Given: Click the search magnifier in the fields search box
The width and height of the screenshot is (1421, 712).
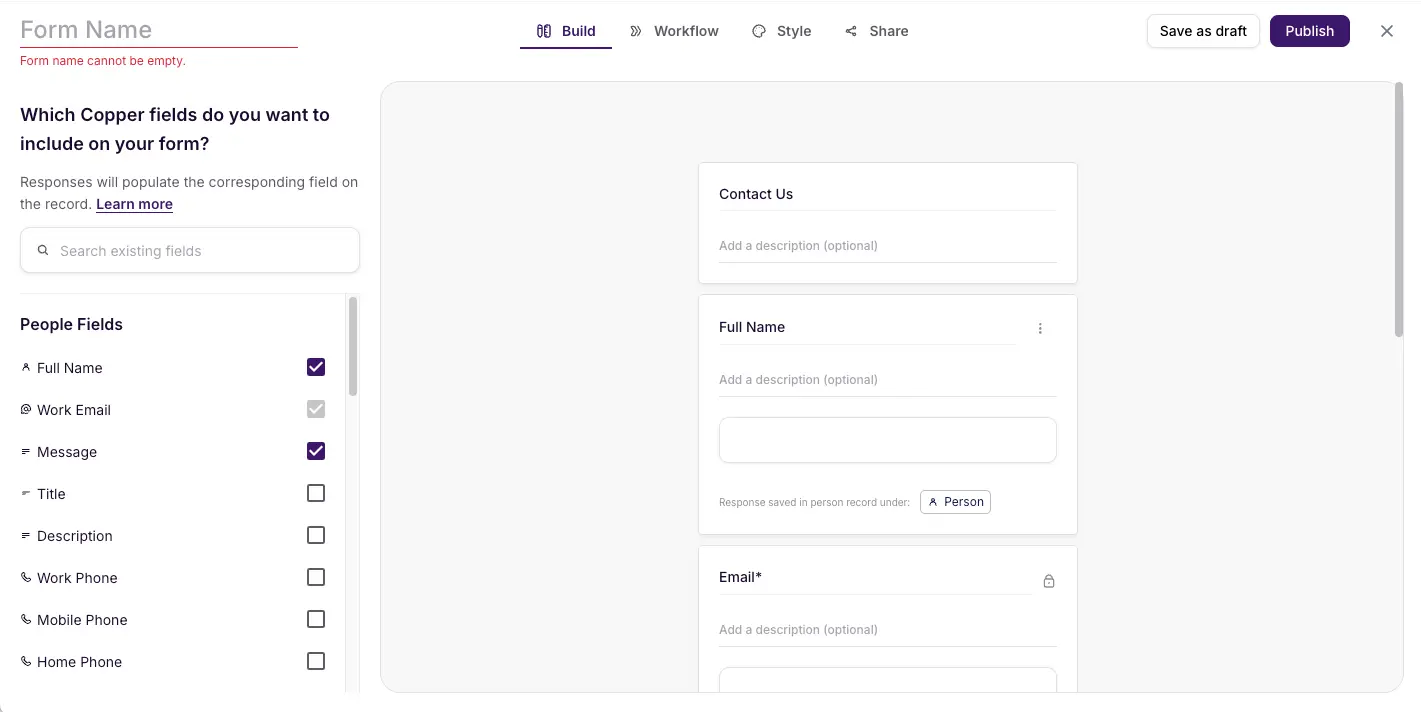Looking at the screenshot, I should tap(43, 249).
